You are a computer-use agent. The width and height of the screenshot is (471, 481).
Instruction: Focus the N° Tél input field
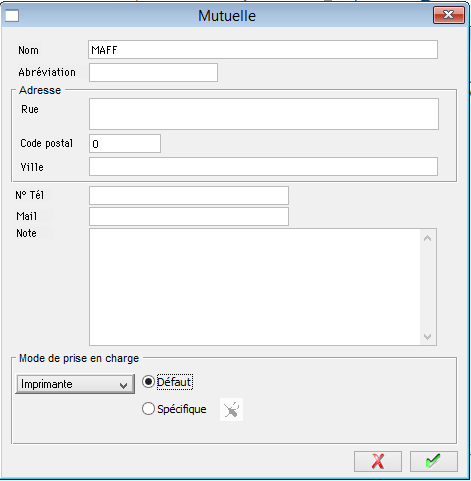[189, 195]
